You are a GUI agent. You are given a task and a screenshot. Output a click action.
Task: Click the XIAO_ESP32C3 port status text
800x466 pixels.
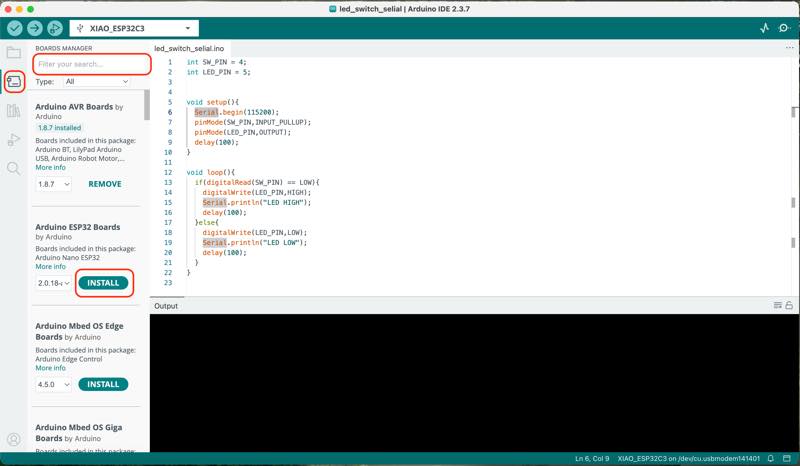689,458
